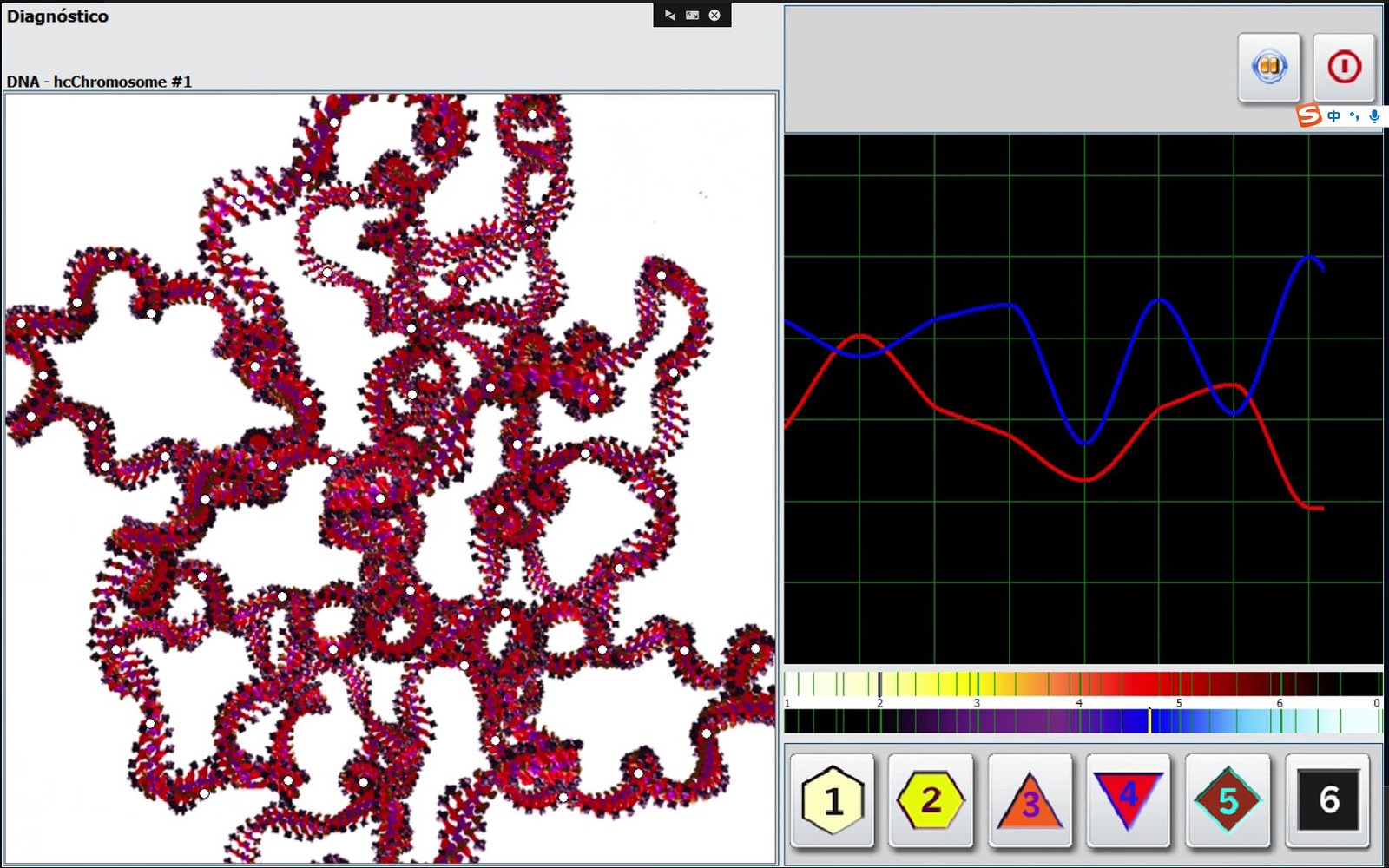Choose the red inverted triangle level 4

(x=1128, y=799)
